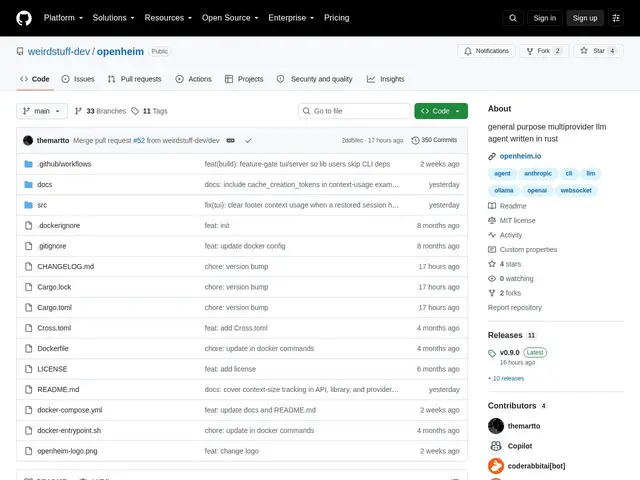Click the star icon next to 4 stars
This screenshot has width=640, height=480.
(x=492, y=264)
